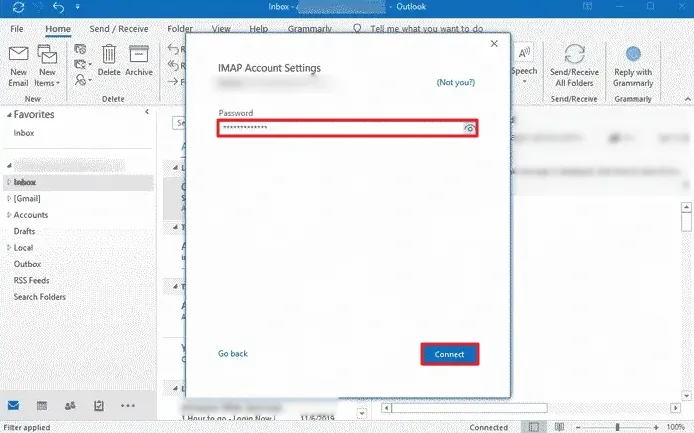Collapse the Favorites section
Image resolution: width=694 pixels, height=433 pixels.
[x=9, y=115]
